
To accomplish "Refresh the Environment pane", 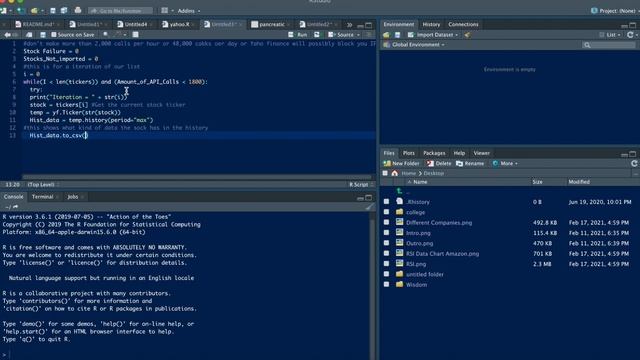I will point(630,35).
